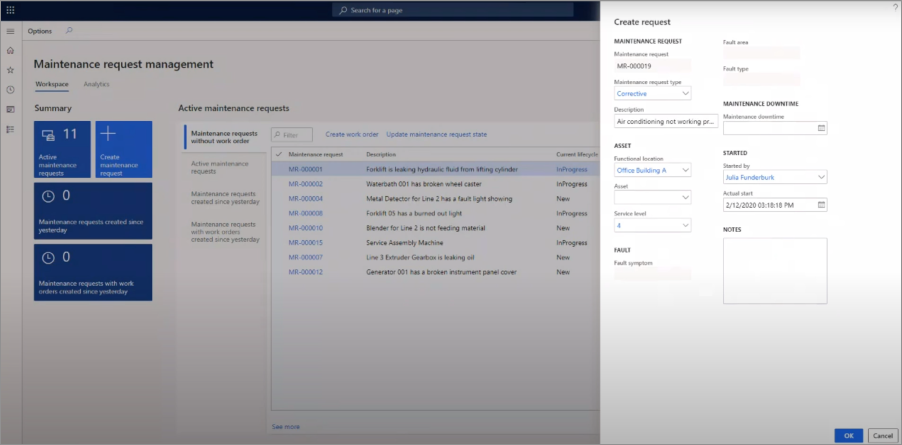The width and height of the screenshot is (902, 445).
Task: Open the app launcher waffle icon
Action: (10, 10)
